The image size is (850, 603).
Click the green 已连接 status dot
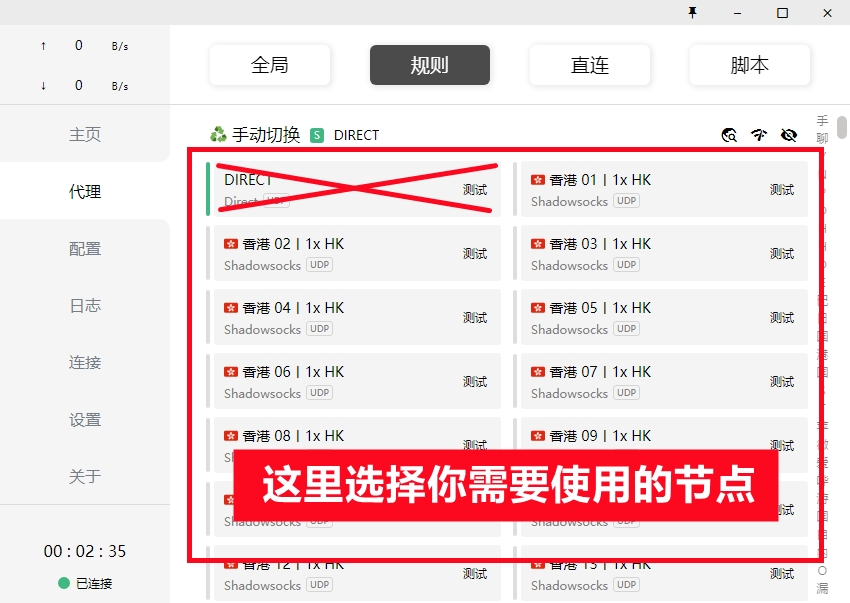point(64,583)
